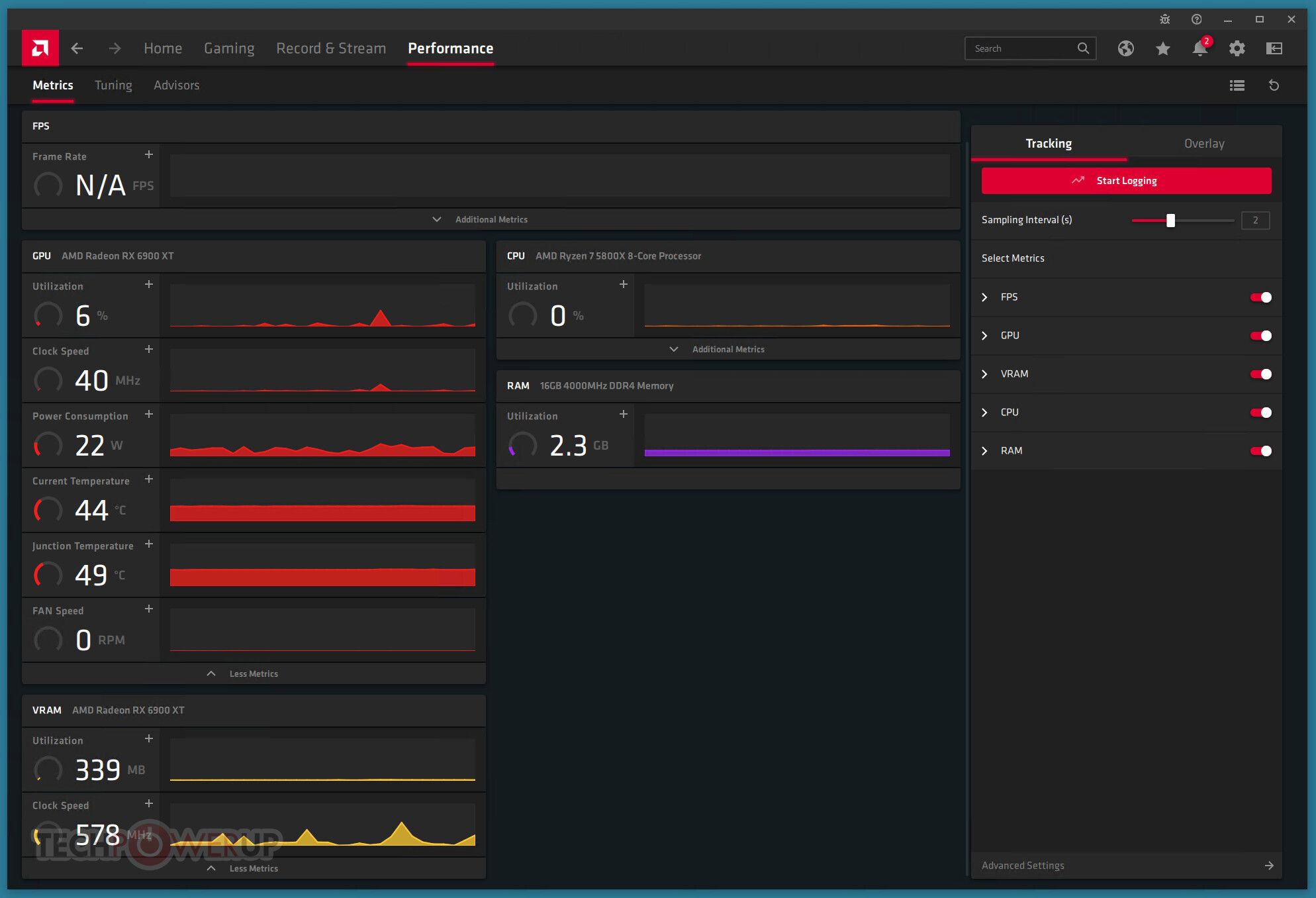Open the Home tab

163,48
